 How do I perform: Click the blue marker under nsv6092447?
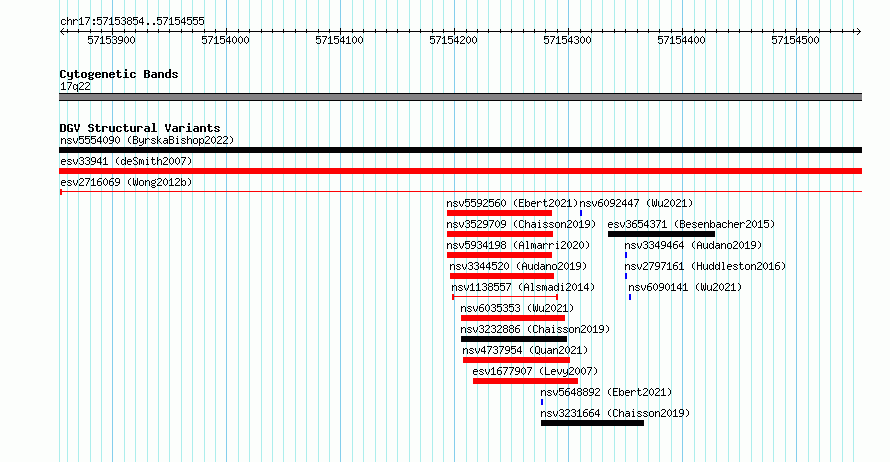click(x=581, y=213)
